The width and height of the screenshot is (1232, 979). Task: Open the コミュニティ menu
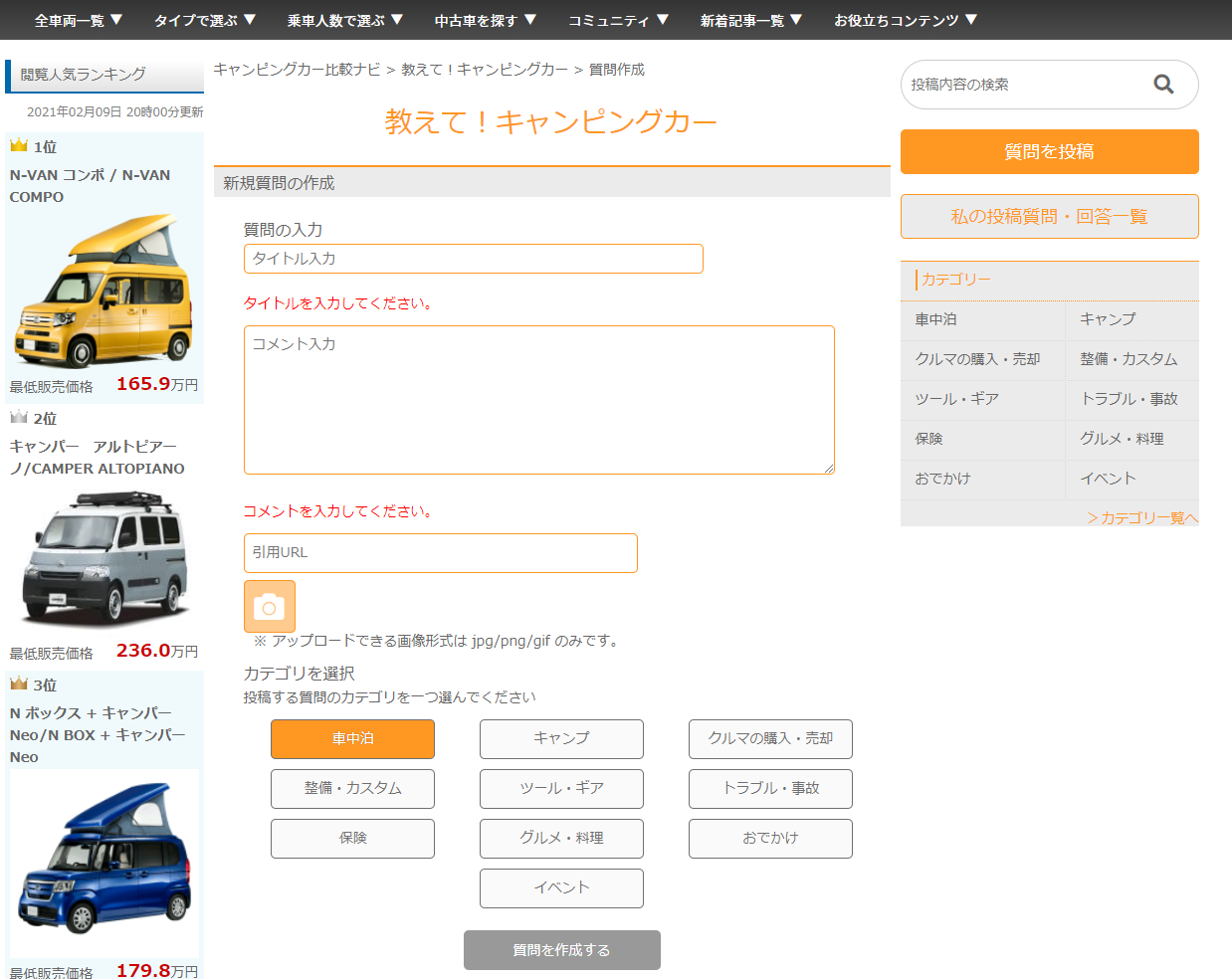tap(618, 20)
